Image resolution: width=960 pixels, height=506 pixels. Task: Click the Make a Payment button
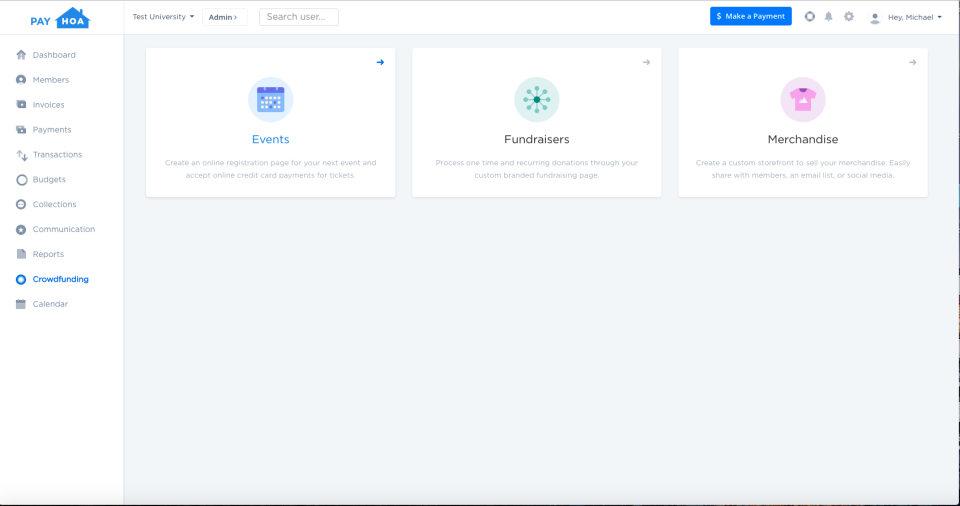click(x=751, y=17)
